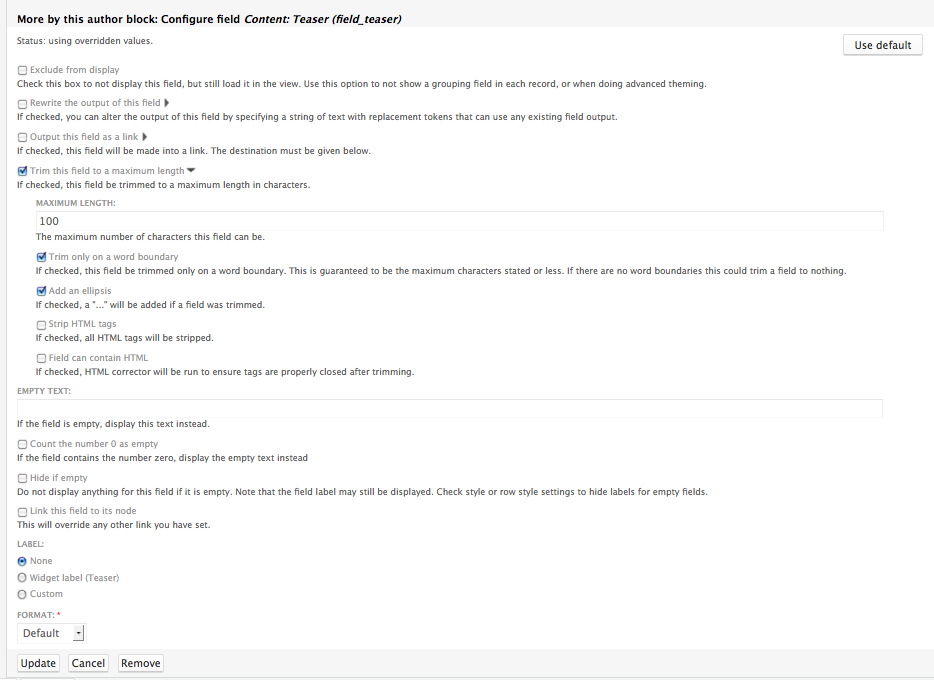Enable the Hide if empty checkbox
The width and height of the screenshot is (934, 680).
click(23, 478)
